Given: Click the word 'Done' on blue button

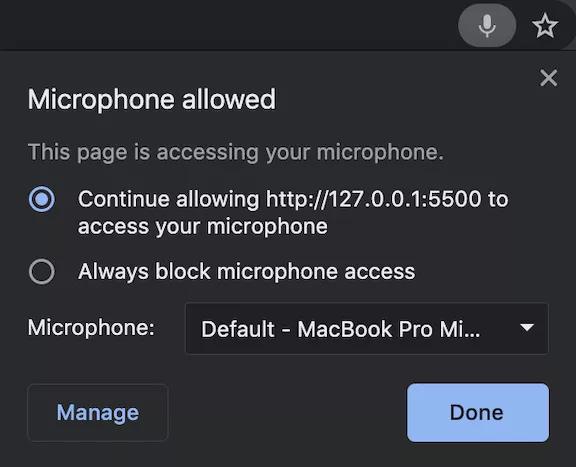Looking at the screenshot, I should 477,413.
